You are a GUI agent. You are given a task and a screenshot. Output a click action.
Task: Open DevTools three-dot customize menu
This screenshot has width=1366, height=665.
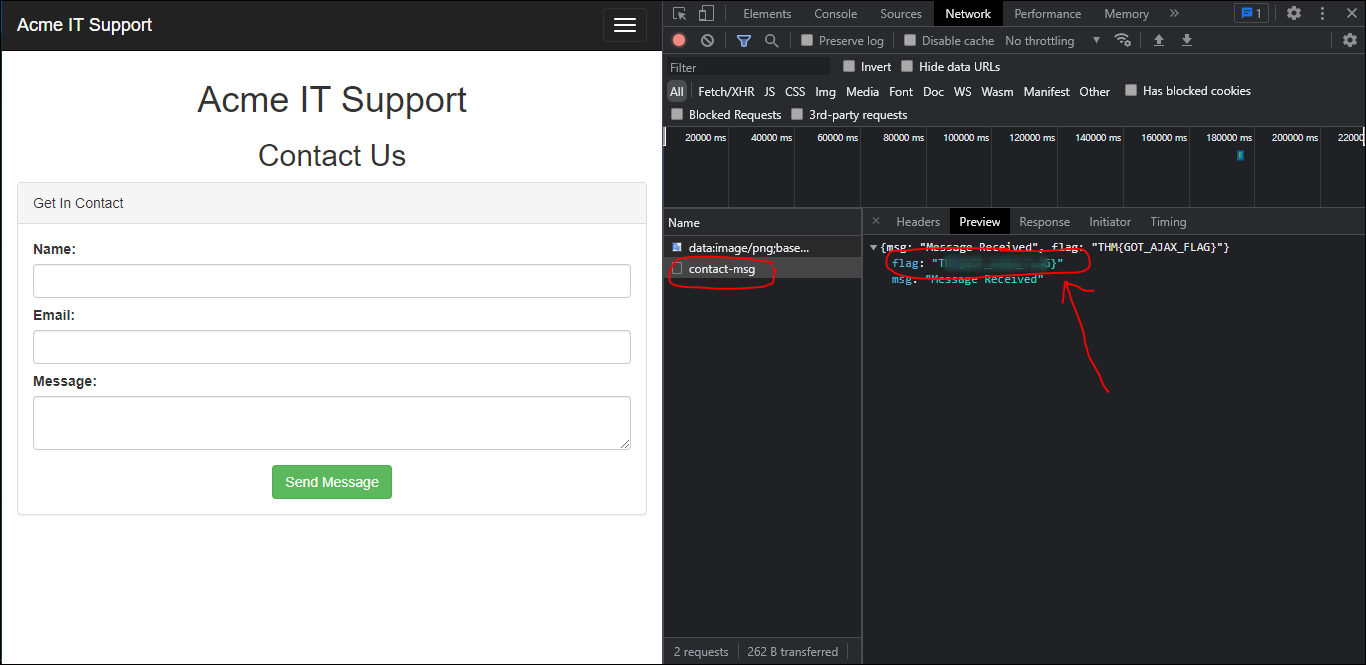coord(1322,13)
